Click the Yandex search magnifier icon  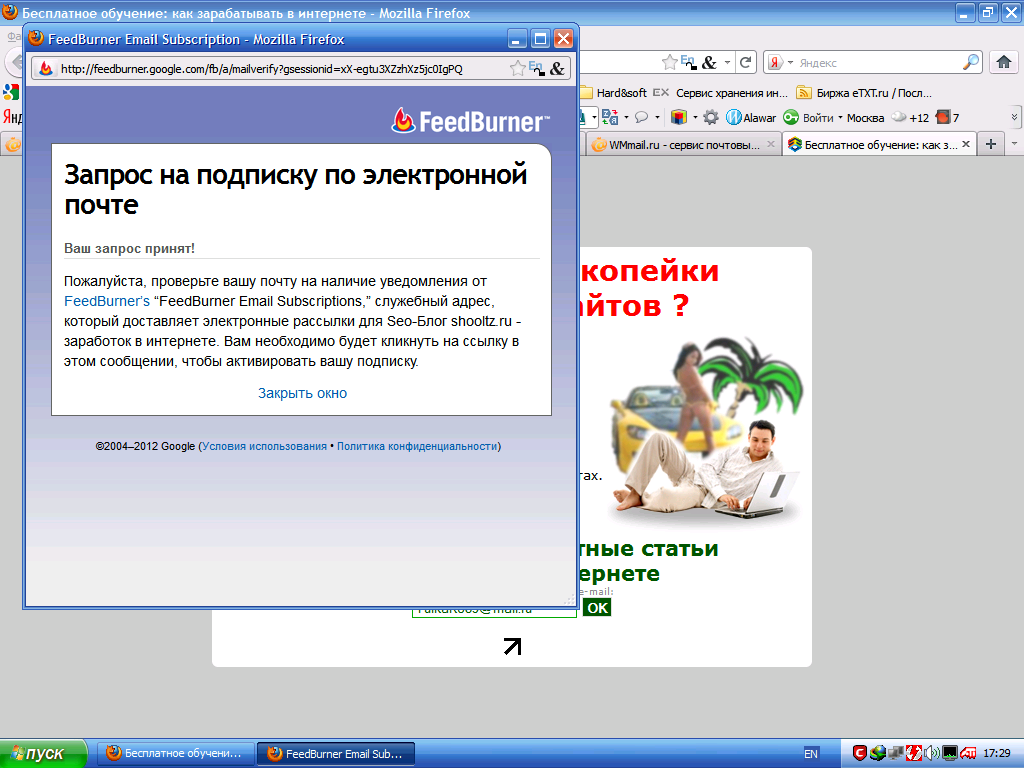(x=971, y=63)
